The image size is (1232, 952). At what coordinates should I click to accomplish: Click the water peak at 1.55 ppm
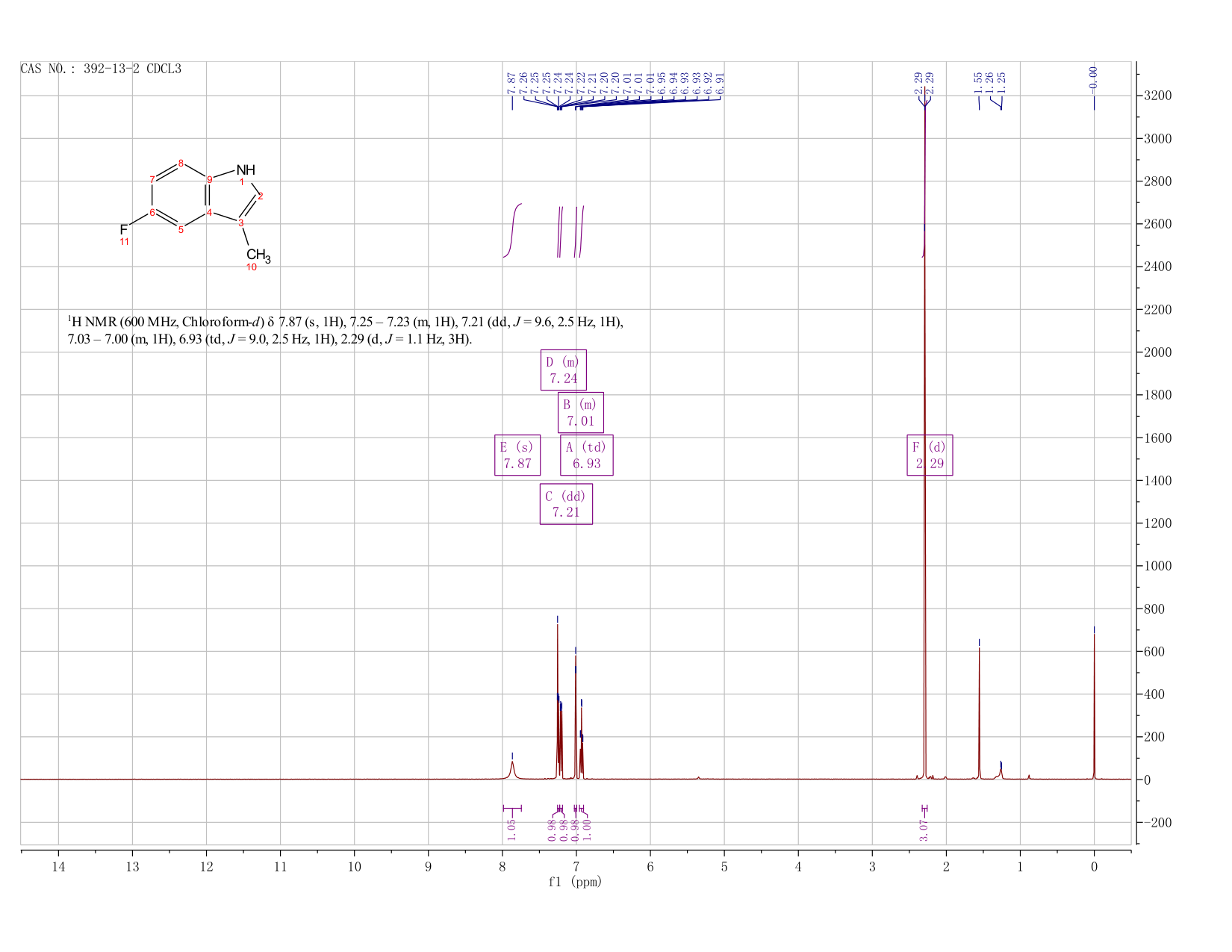click(x=979, y=713)
